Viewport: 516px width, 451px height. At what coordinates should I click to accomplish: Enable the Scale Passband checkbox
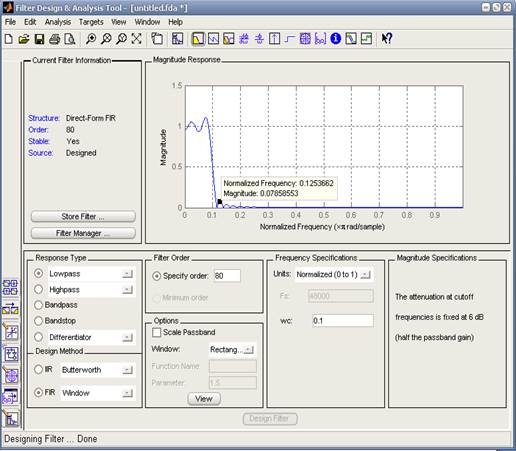[156, 332]
